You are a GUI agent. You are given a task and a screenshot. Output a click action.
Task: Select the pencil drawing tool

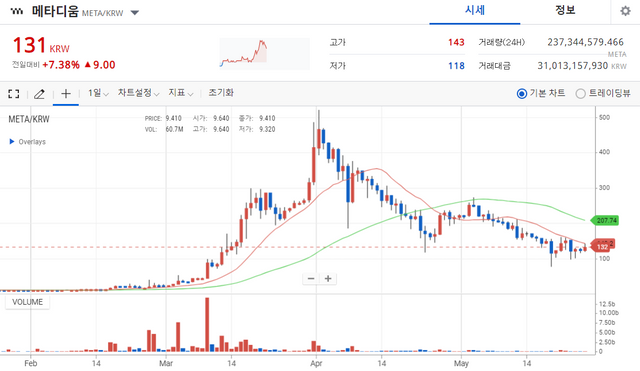[x=39, y=94]
